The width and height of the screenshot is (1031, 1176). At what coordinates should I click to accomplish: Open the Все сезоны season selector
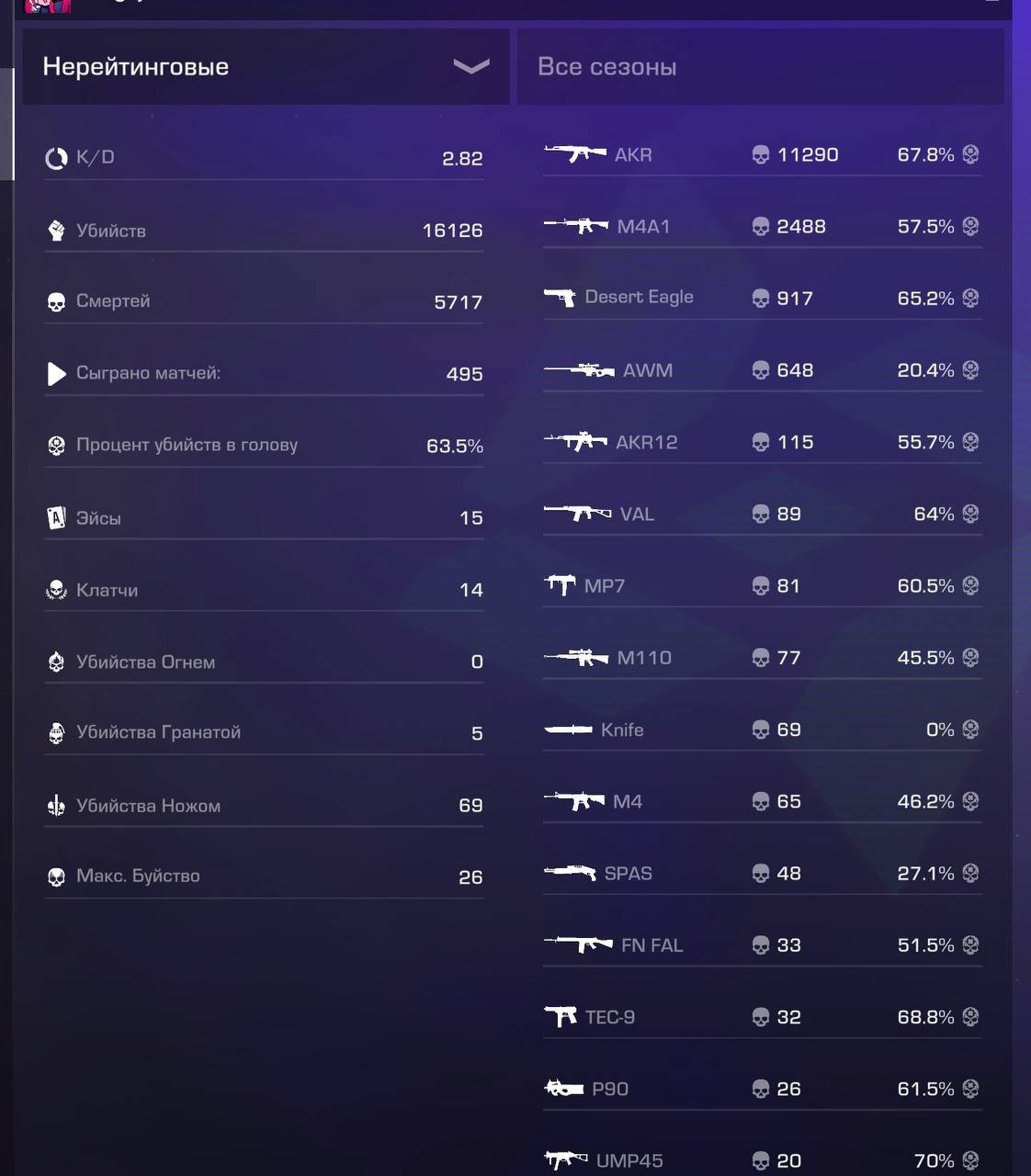point(760,66)
